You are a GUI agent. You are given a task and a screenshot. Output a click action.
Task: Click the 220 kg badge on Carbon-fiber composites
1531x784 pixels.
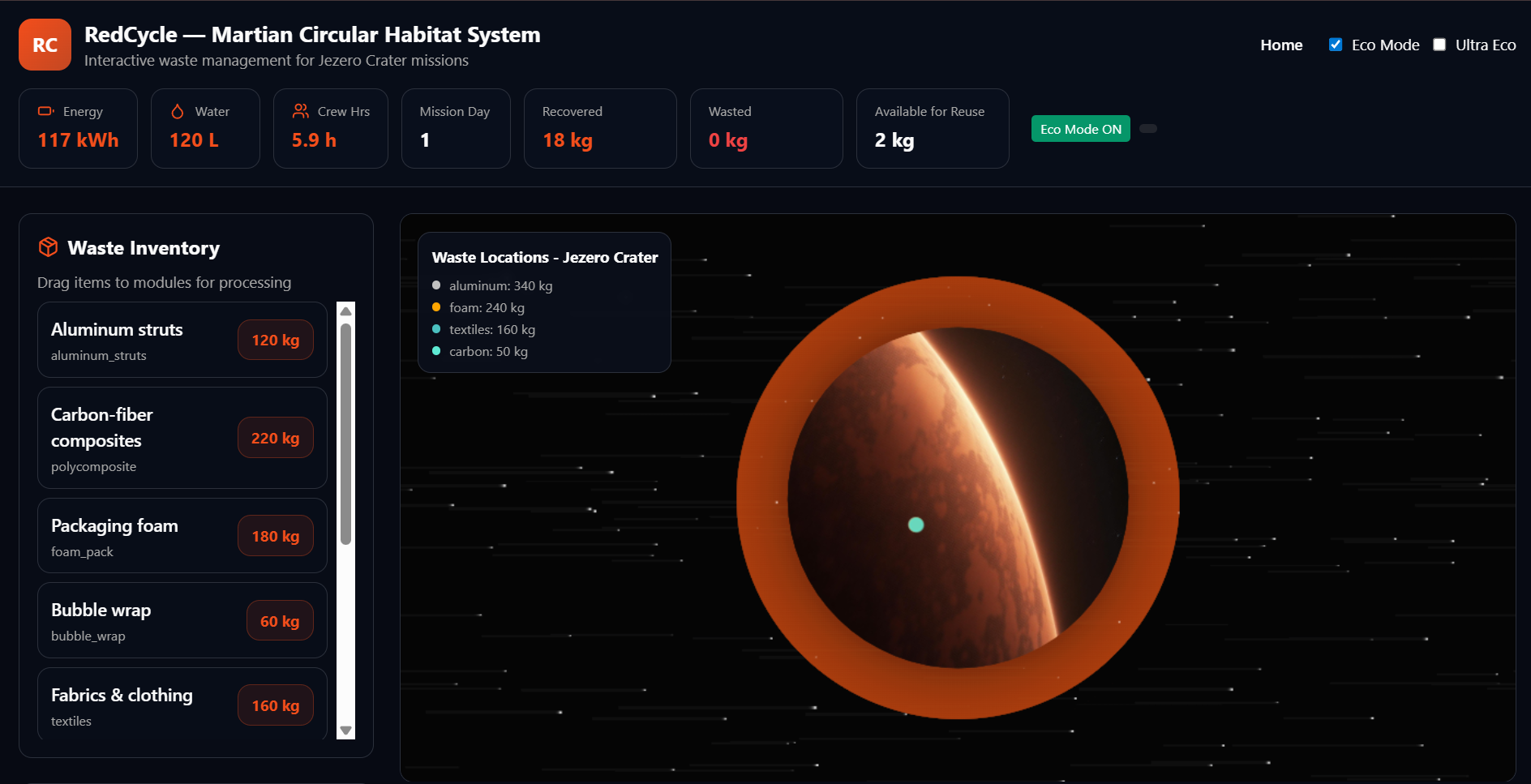click(x=276, y=438)
